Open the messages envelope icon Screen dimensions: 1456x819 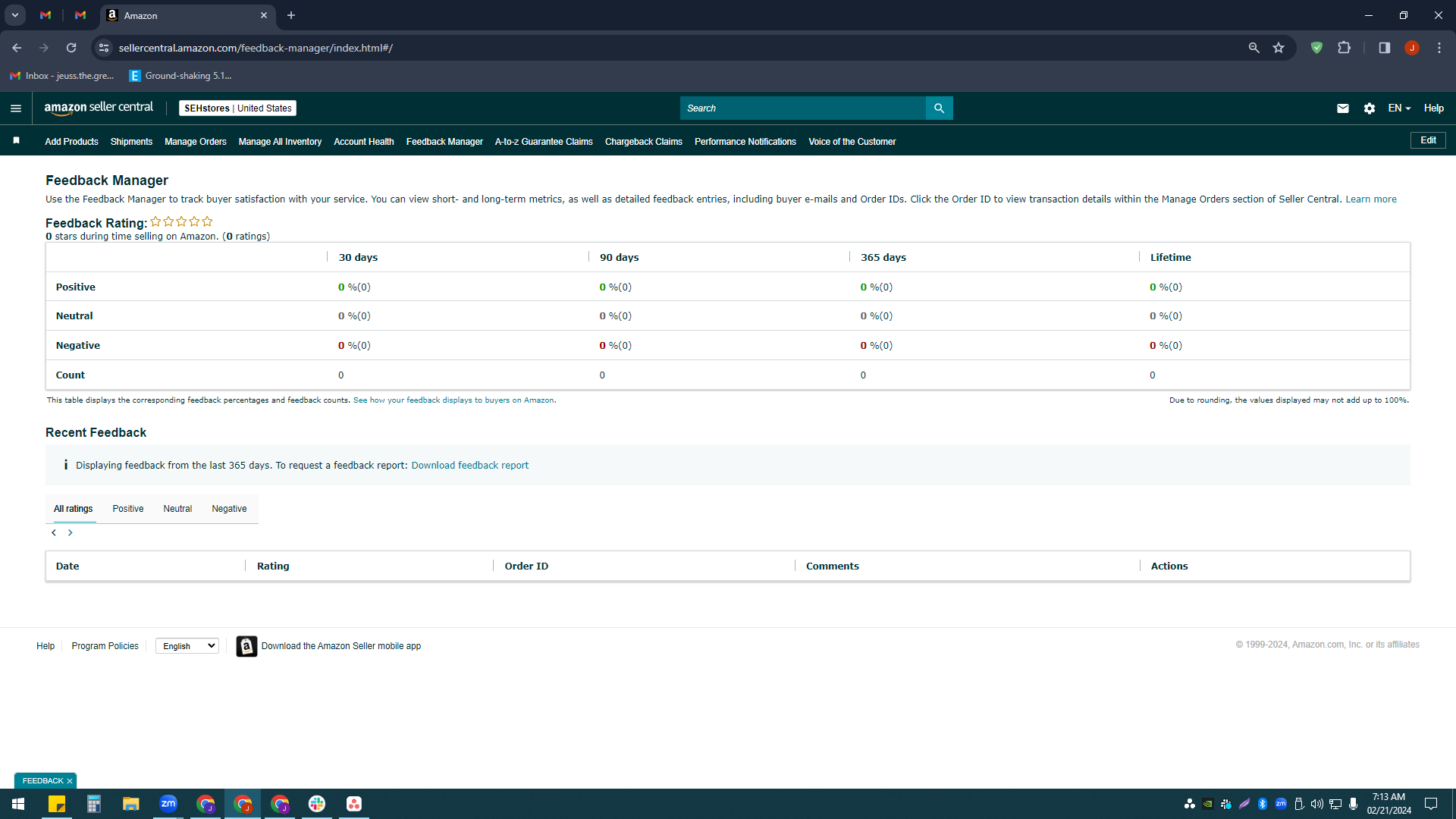click(x=1343, y=108)
